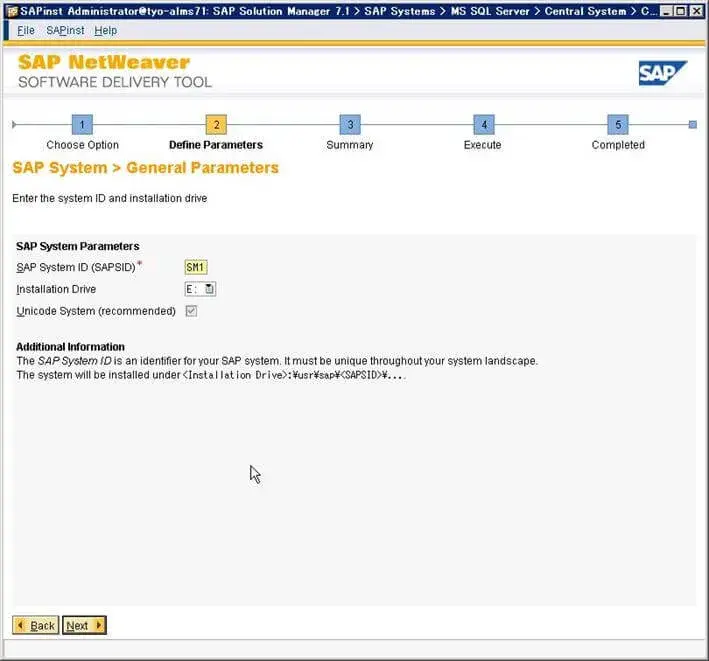The image size is (709, 661).
Task: Click the 'Choose Option' step label
Action: click(x=82, y=145)
